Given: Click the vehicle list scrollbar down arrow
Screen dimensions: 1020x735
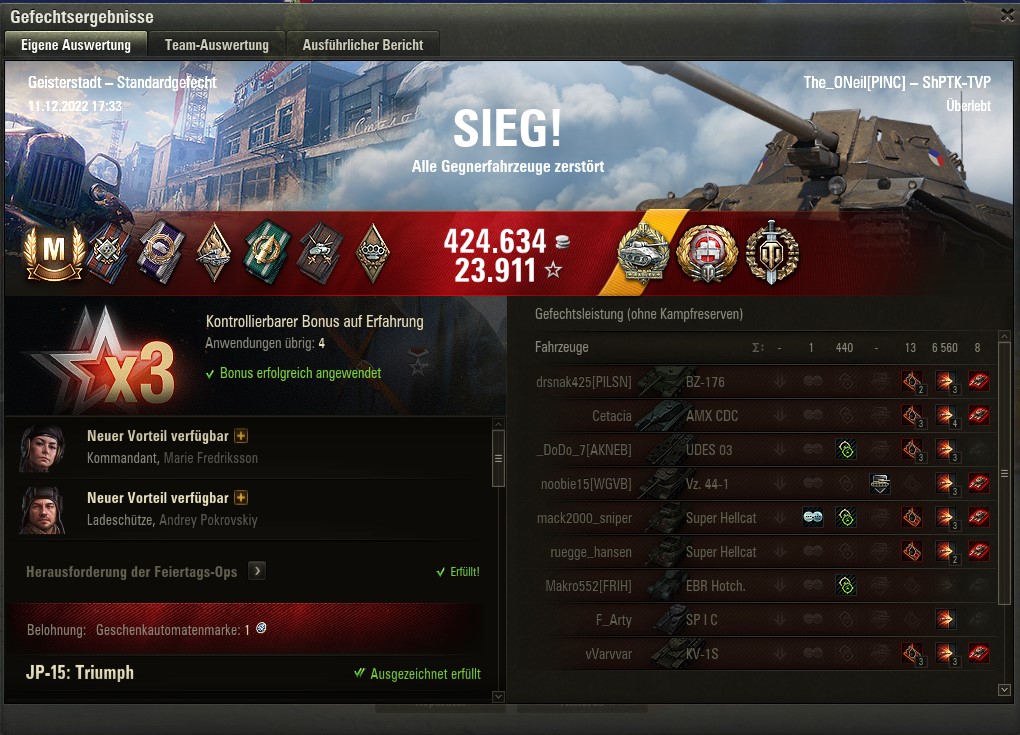Looking at the screenshot, I should tap(1004, 689).
